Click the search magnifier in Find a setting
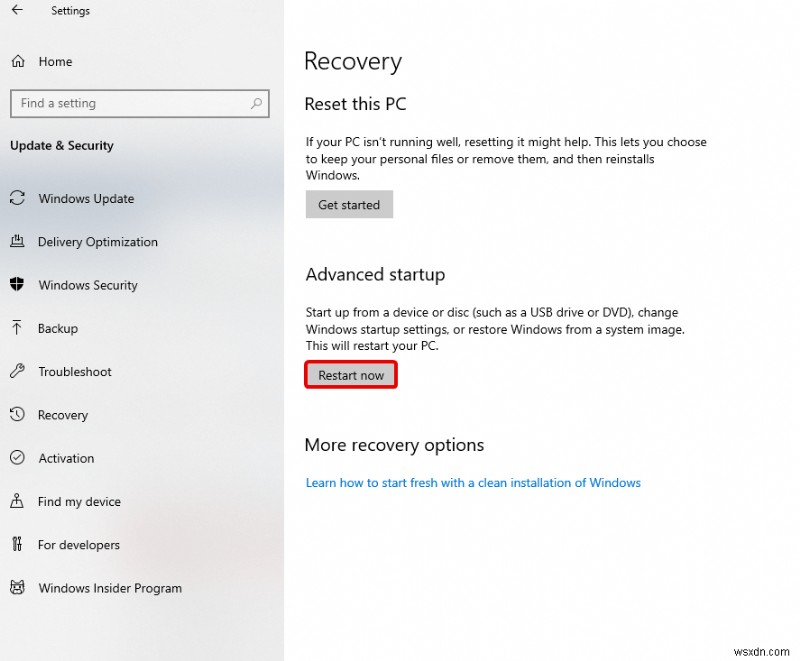 pyautogui.click(x=257, y=104)
